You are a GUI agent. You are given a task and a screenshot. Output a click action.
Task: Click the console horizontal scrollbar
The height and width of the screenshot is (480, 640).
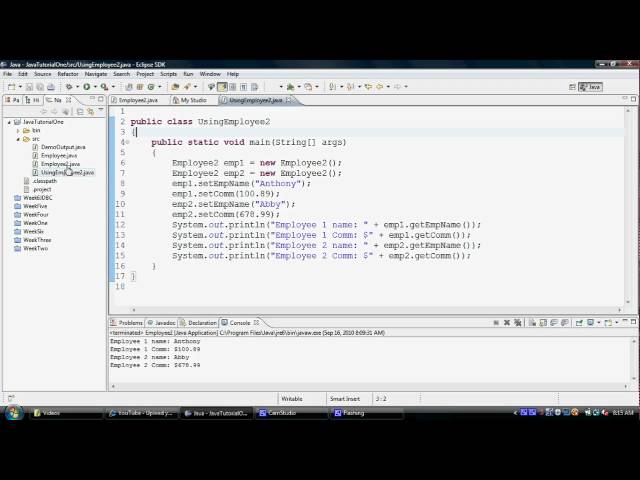point(369,386)
